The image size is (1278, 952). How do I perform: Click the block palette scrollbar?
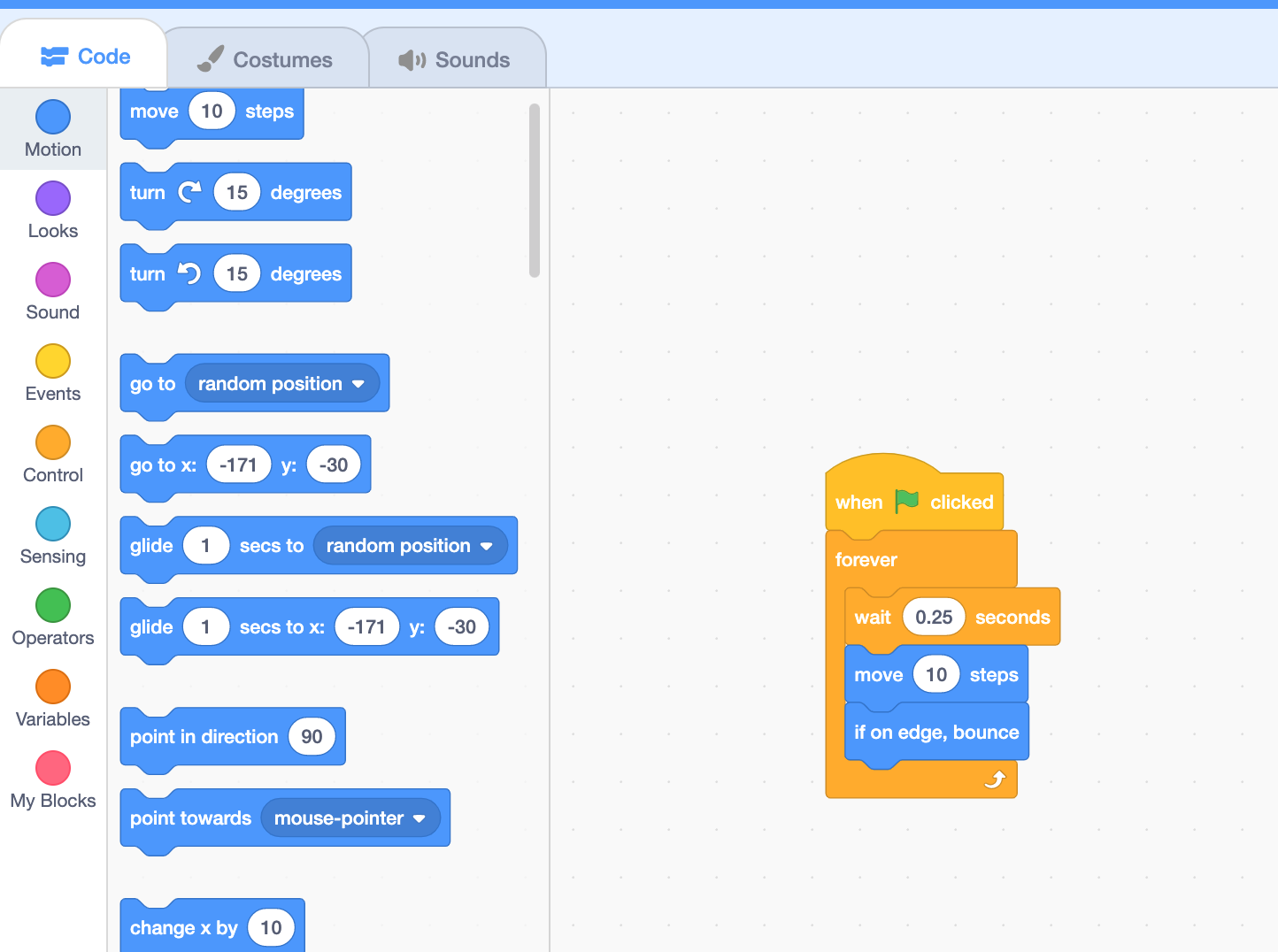pos(534,190)
